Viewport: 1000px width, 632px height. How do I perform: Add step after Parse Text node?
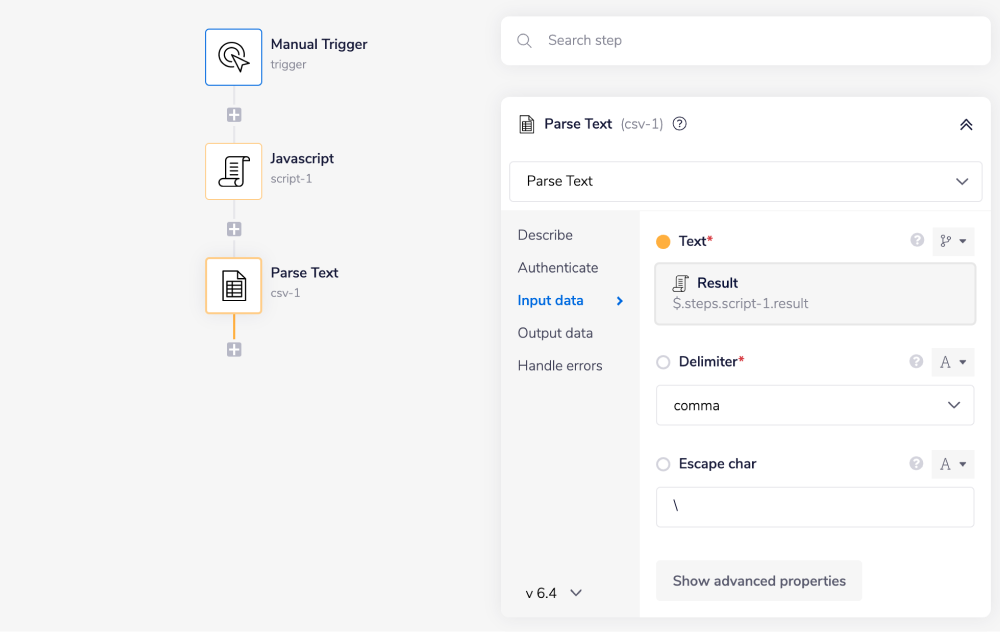[x=234, y=350]
